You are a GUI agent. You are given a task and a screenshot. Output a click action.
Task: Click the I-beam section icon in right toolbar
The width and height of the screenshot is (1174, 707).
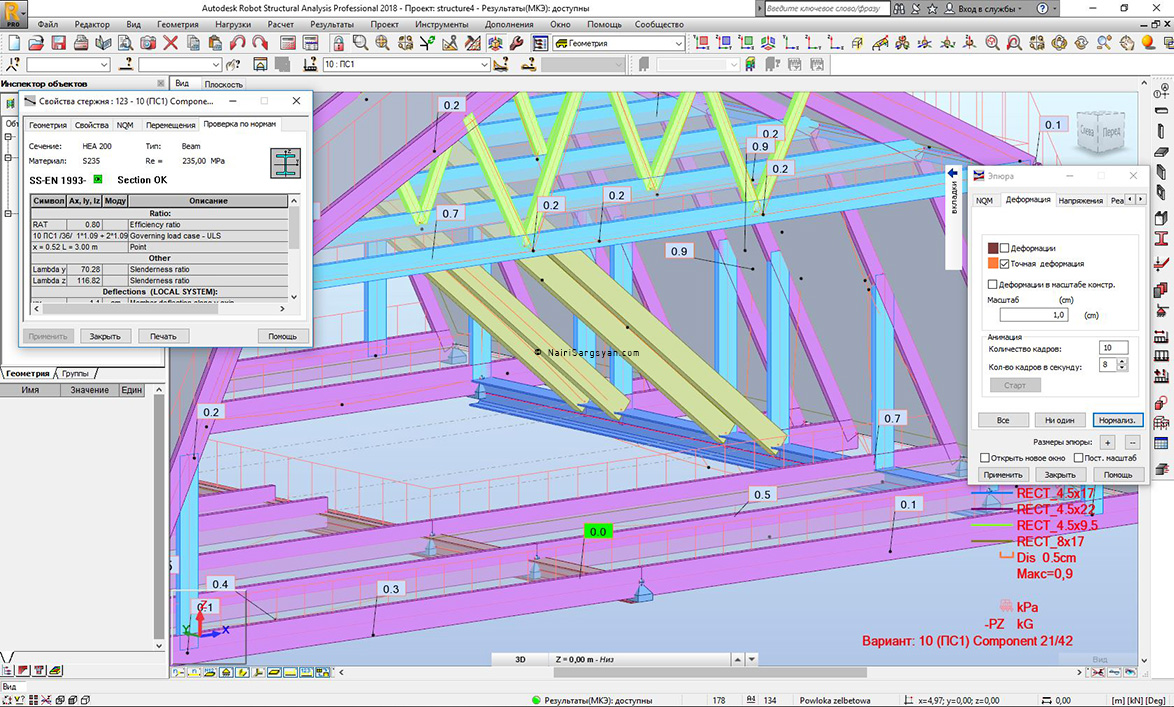click(x=1161, y=239)
